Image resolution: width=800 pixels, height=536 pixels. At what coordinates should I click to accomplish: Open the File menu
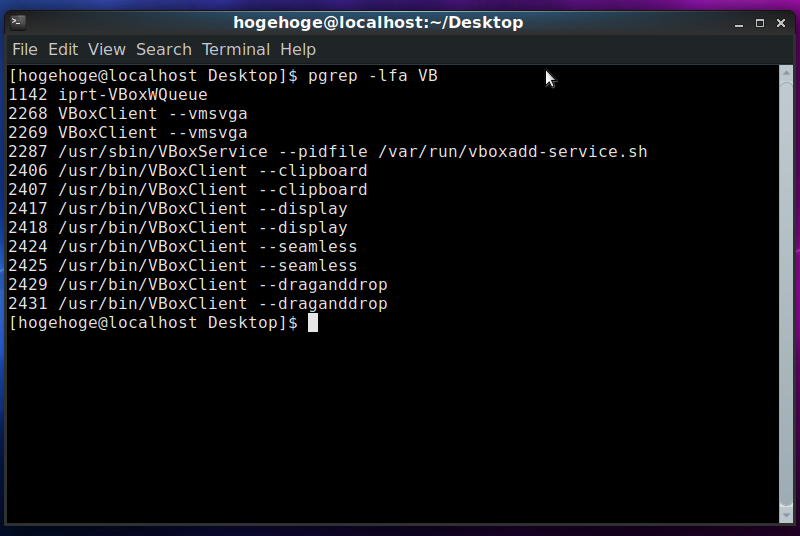click(25, 49)
